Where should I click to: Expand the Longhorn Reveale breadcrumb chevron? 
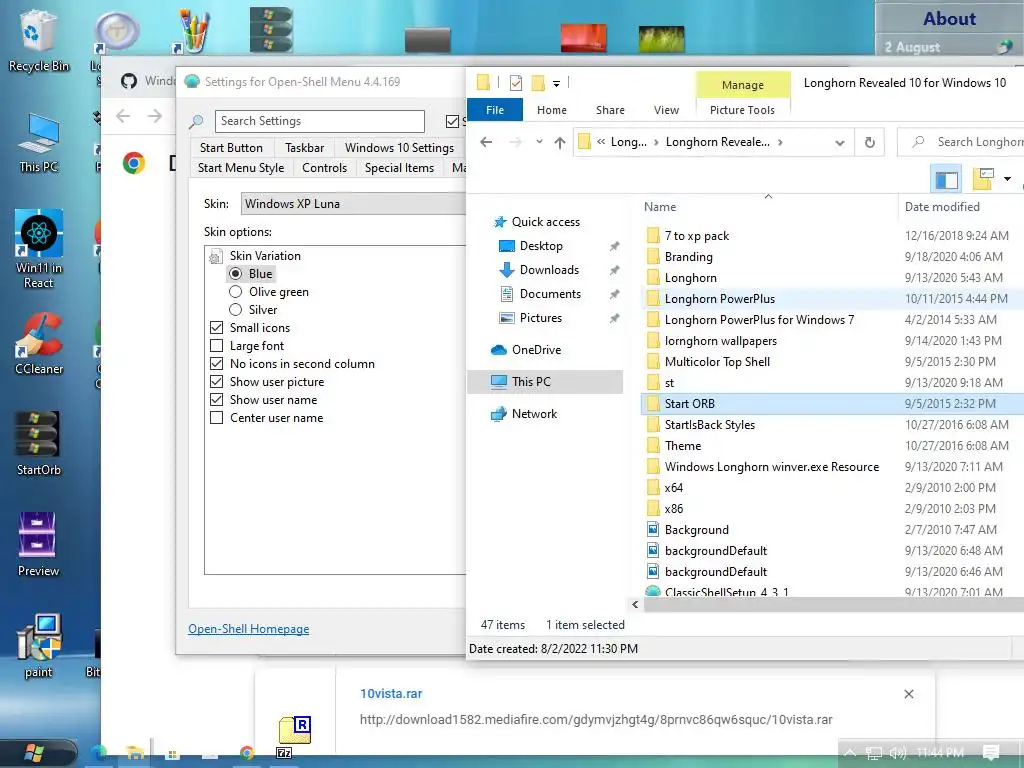780,142
